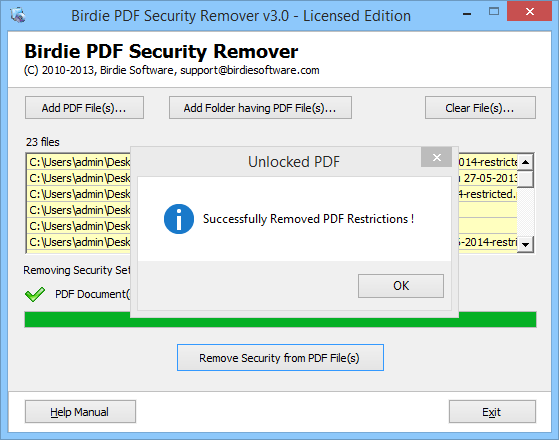Choose Add Folder having PDF File(s)
Screen dimensions: 559x440
pos(260,108)
